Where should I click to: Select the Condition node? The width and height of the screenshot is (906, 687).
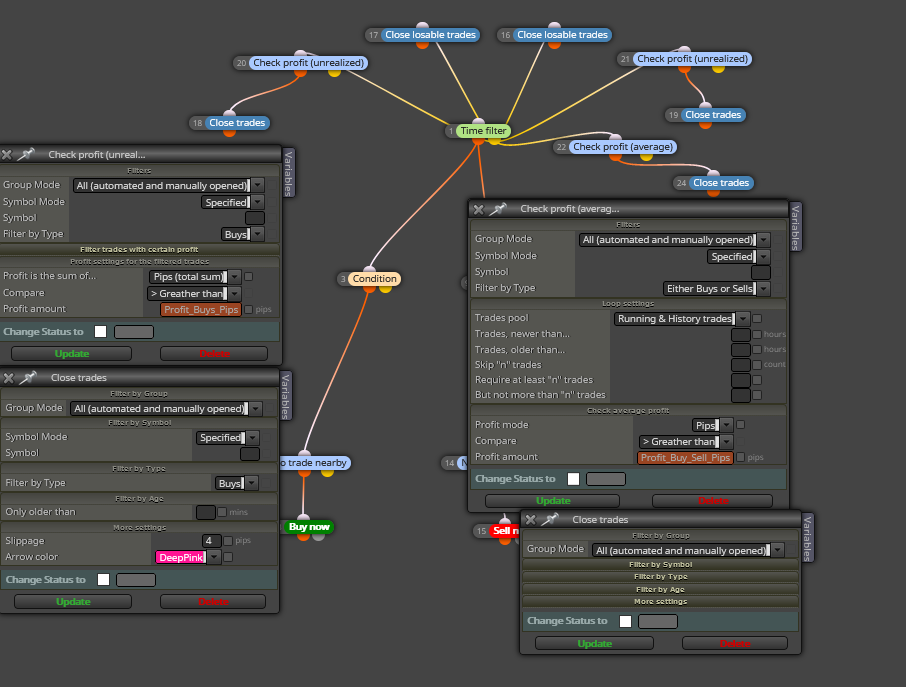[374, 278]
